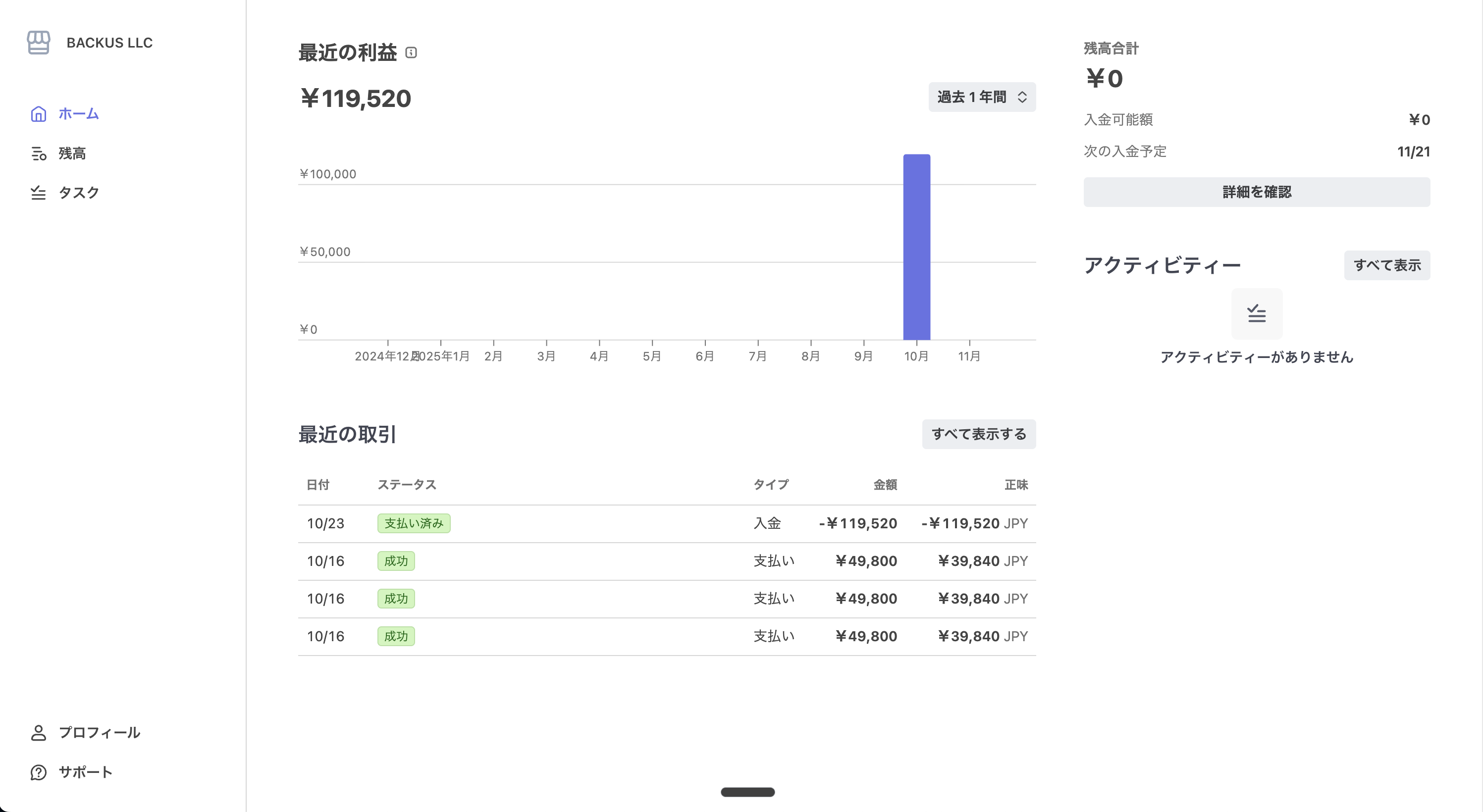The image size is (1483, 812).
Task: Open the タスク menu item
Action: point(79,193)
